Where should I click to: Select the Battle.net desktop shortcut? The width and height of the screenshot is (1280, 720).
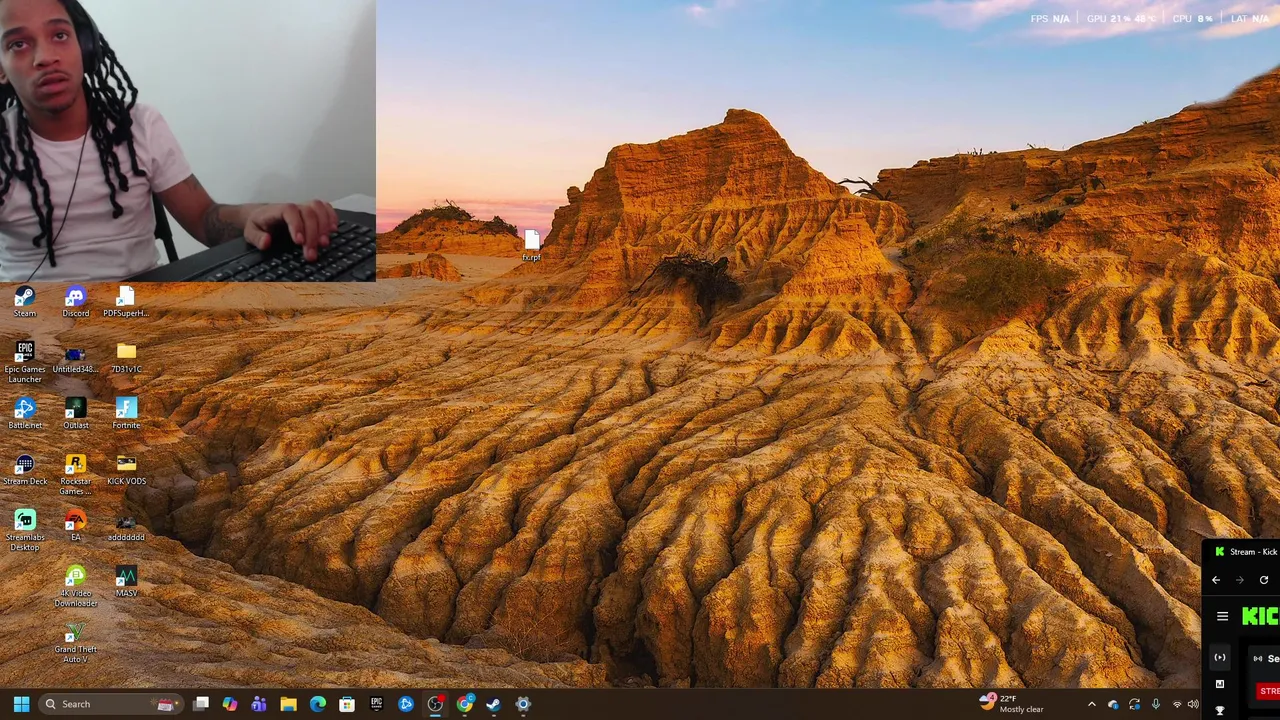(x=25, y=413)
